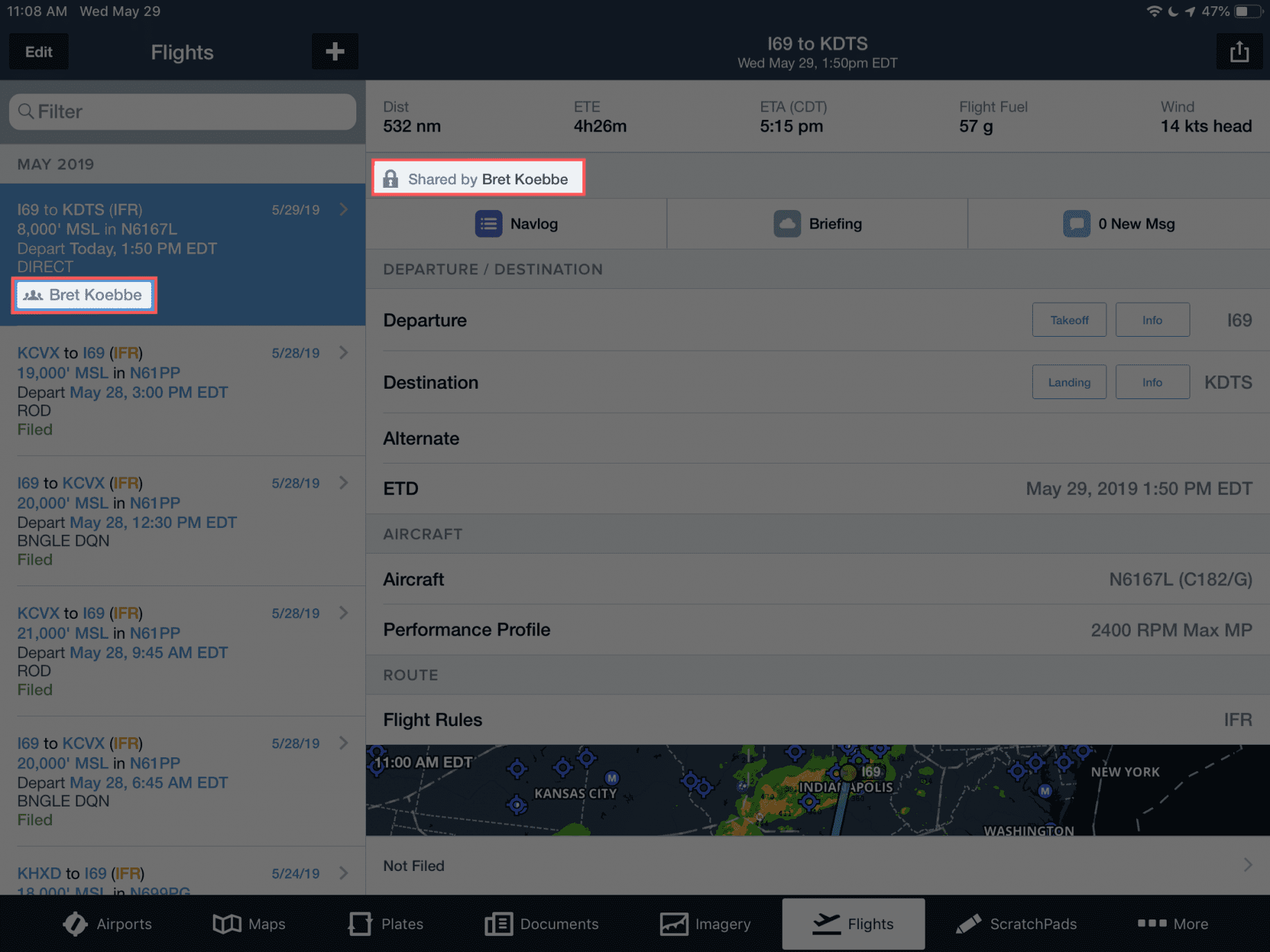Open the share icon in the top right
This screenshot has width=1270, height=952.
pyautogui.click(x=1240, y=51)
